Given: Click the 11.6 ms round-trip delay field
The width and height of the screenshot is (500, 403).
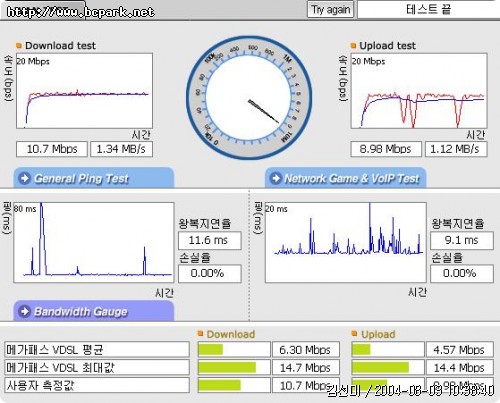Looking at the screenshot, I should point(210,241).
